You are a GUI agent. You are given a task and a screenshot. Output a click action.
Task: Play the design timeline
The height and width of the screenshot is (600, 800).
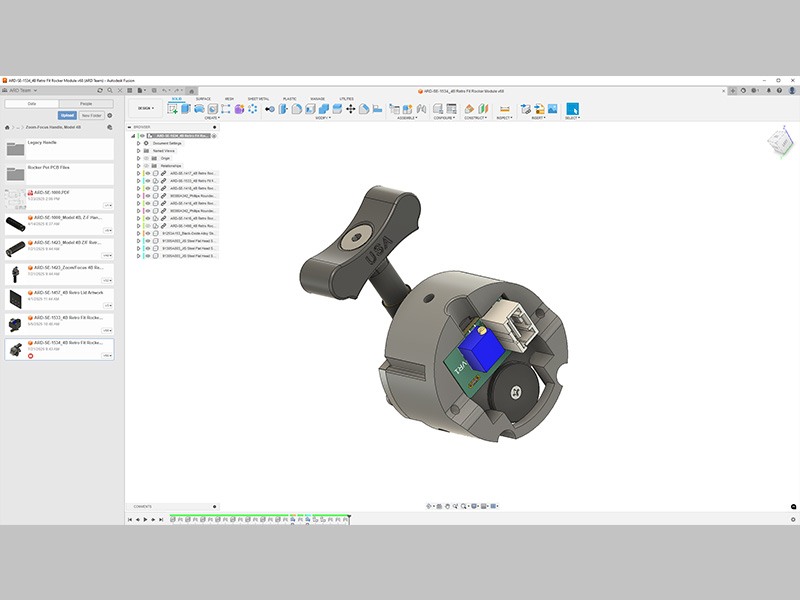(x=145, y=519)
